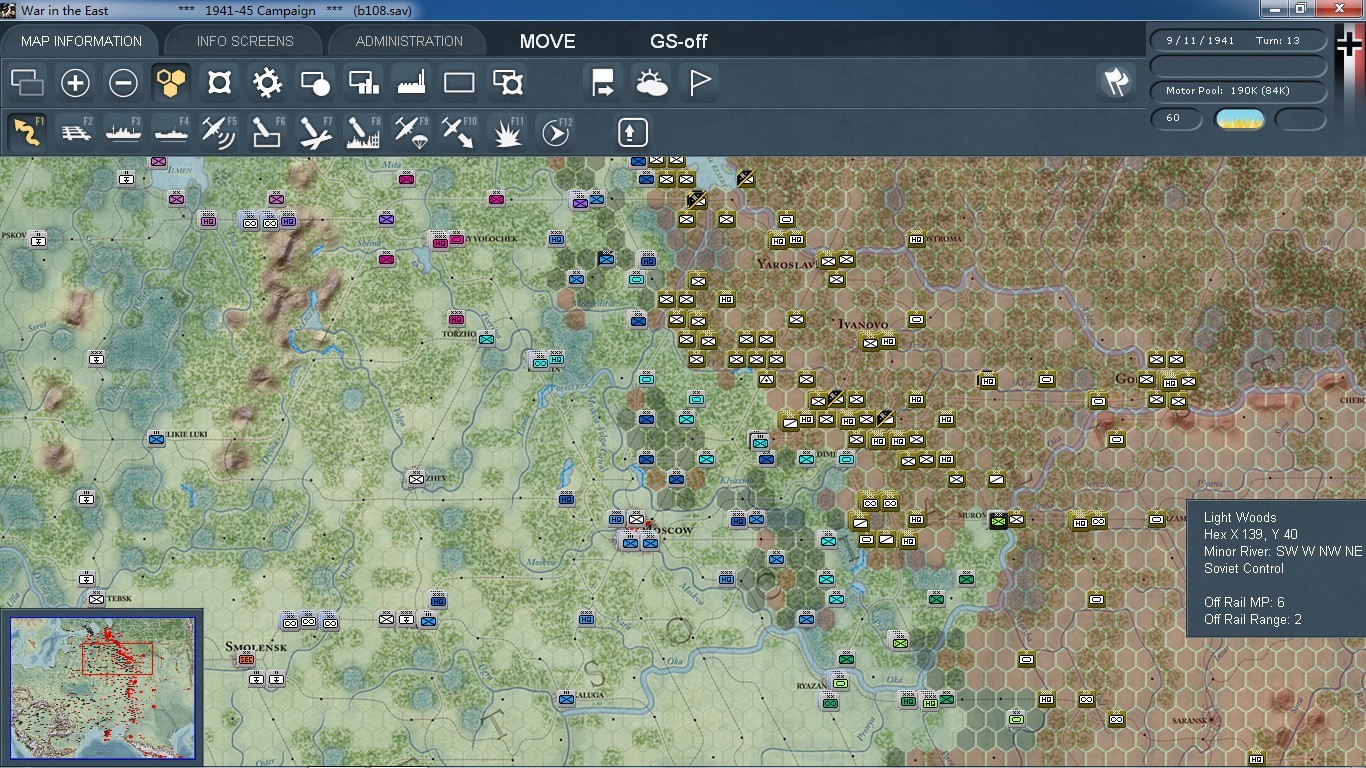Viewport: 1366px width, 768px height.
Task: Toggle the fortification level overlay icon
Action: pos(219,82)
